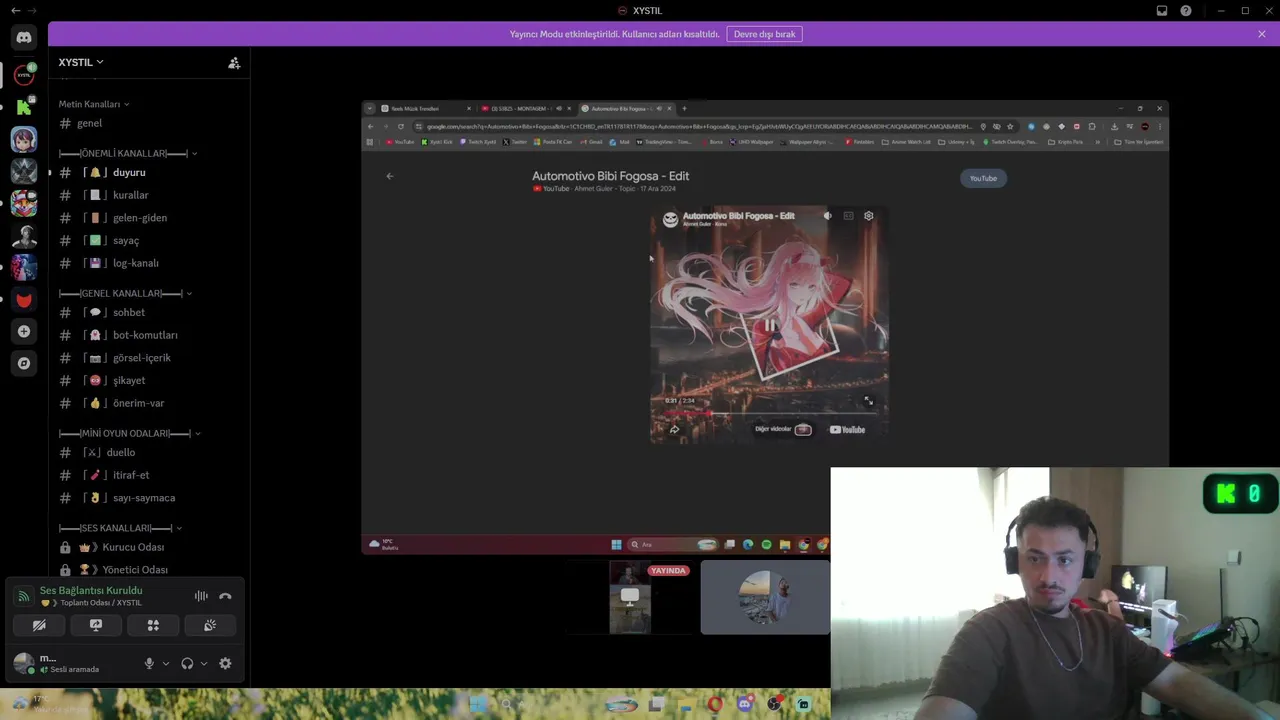Open the Discord inbox icon in title bar
Screen dimensions: 1280x720
pos(1162,11)
